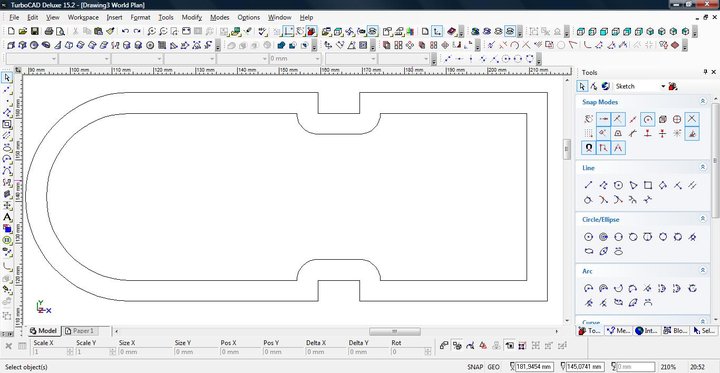Toggle SNAP mode in status bar

pos(475,367)
